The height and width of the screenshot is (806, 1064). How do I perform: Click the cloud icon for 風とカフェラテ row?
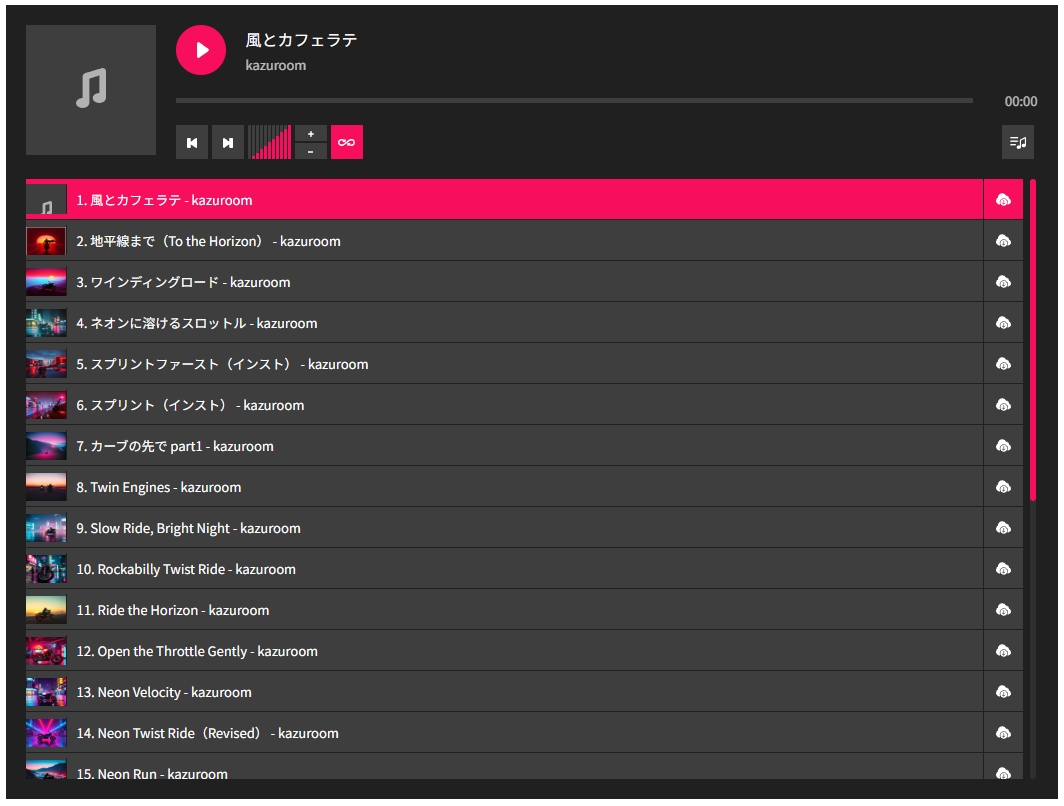pos(1003,200)
